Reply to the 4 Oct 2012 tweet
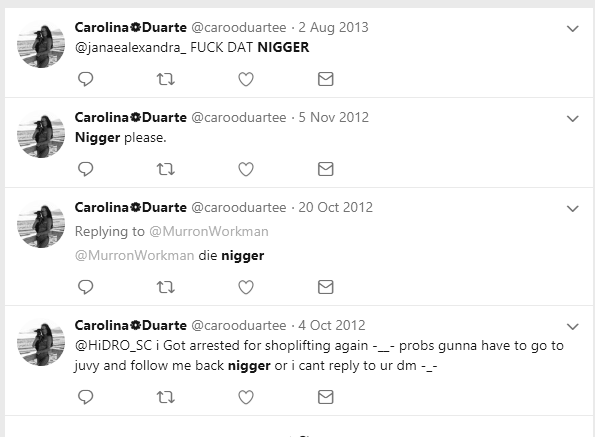Viewport: 595px width, 437px height. (85, 397)
